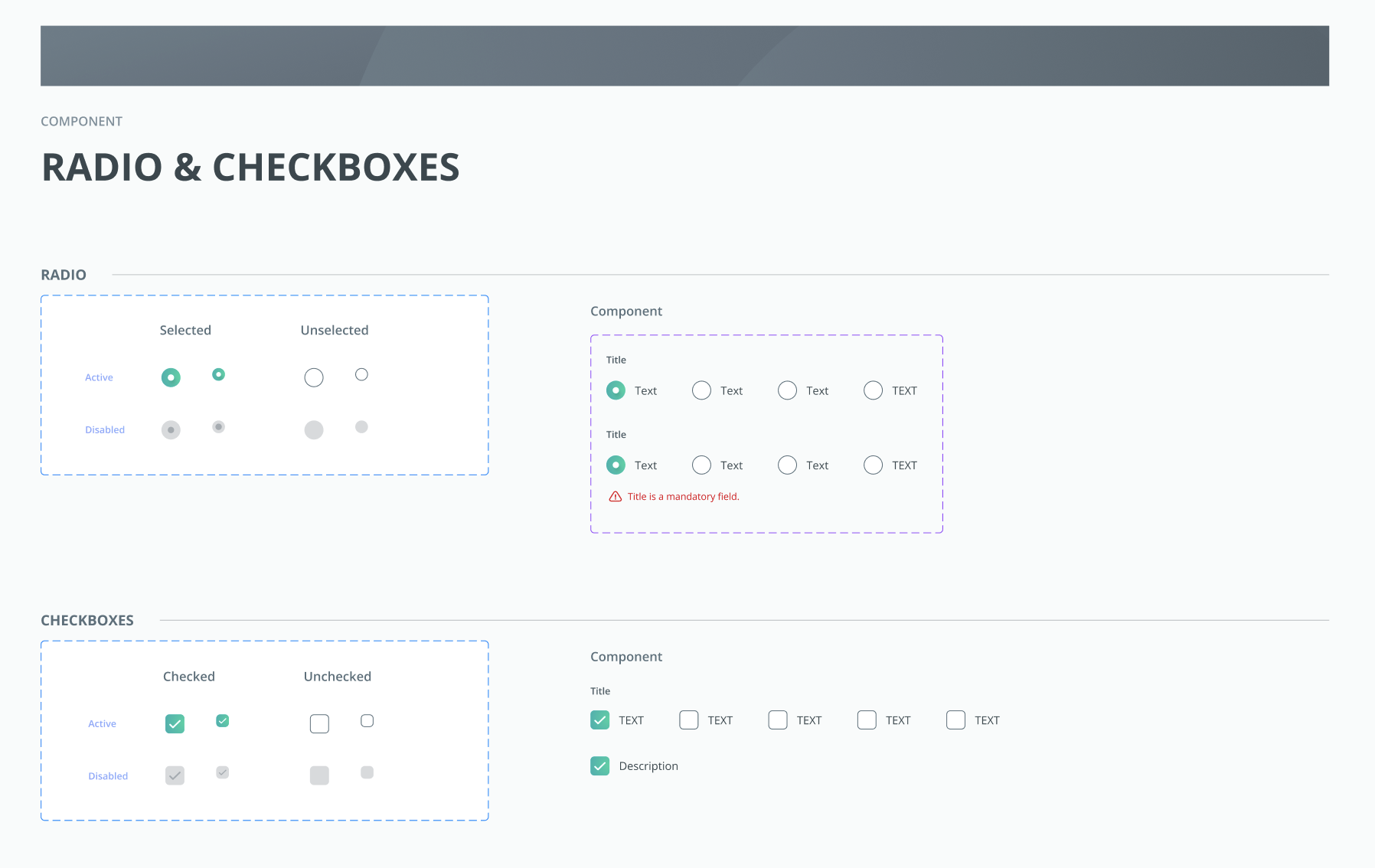Select the large active unselected radio sample
1375x868 pixels.
point(314,377)
